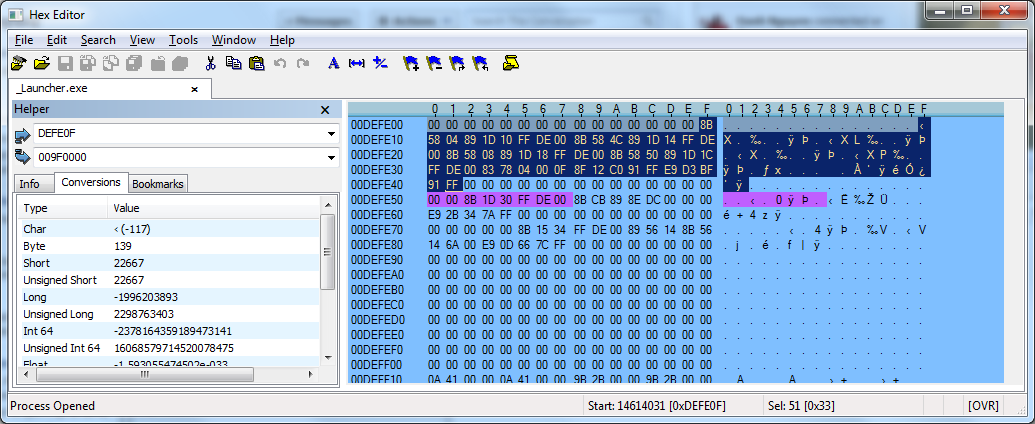The width and height of the screenshot is (1035, 424).
Task: Open the Search menu
Action: pyautogui.click(x=98, y=40)
